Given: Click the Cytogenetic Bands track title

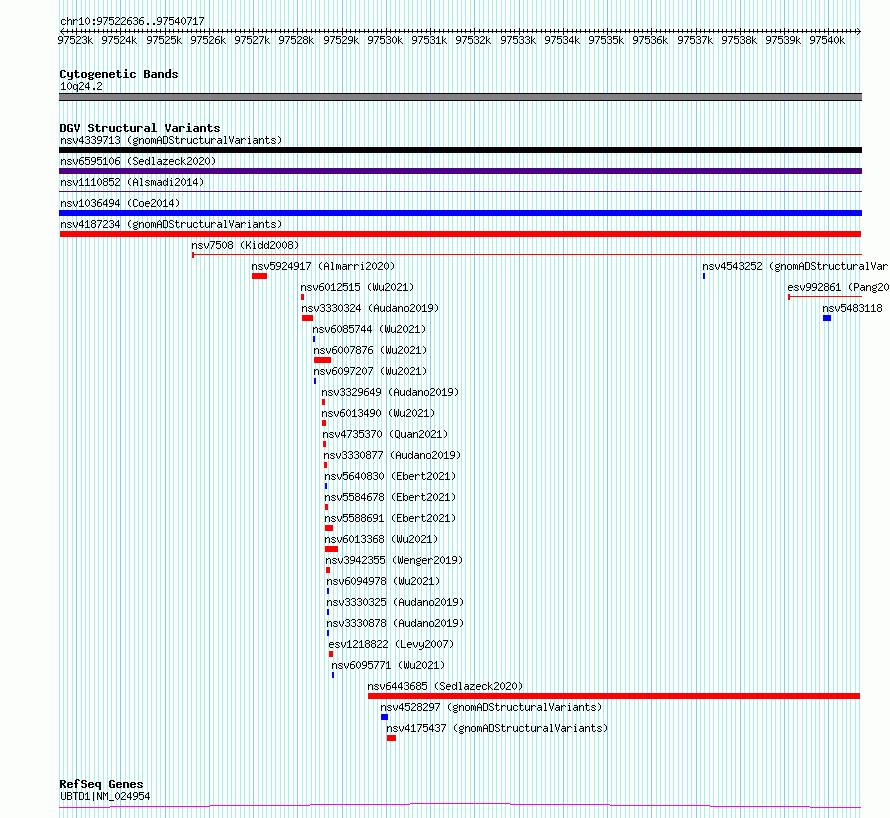Looking at the screenshot, I should (119, 74).
